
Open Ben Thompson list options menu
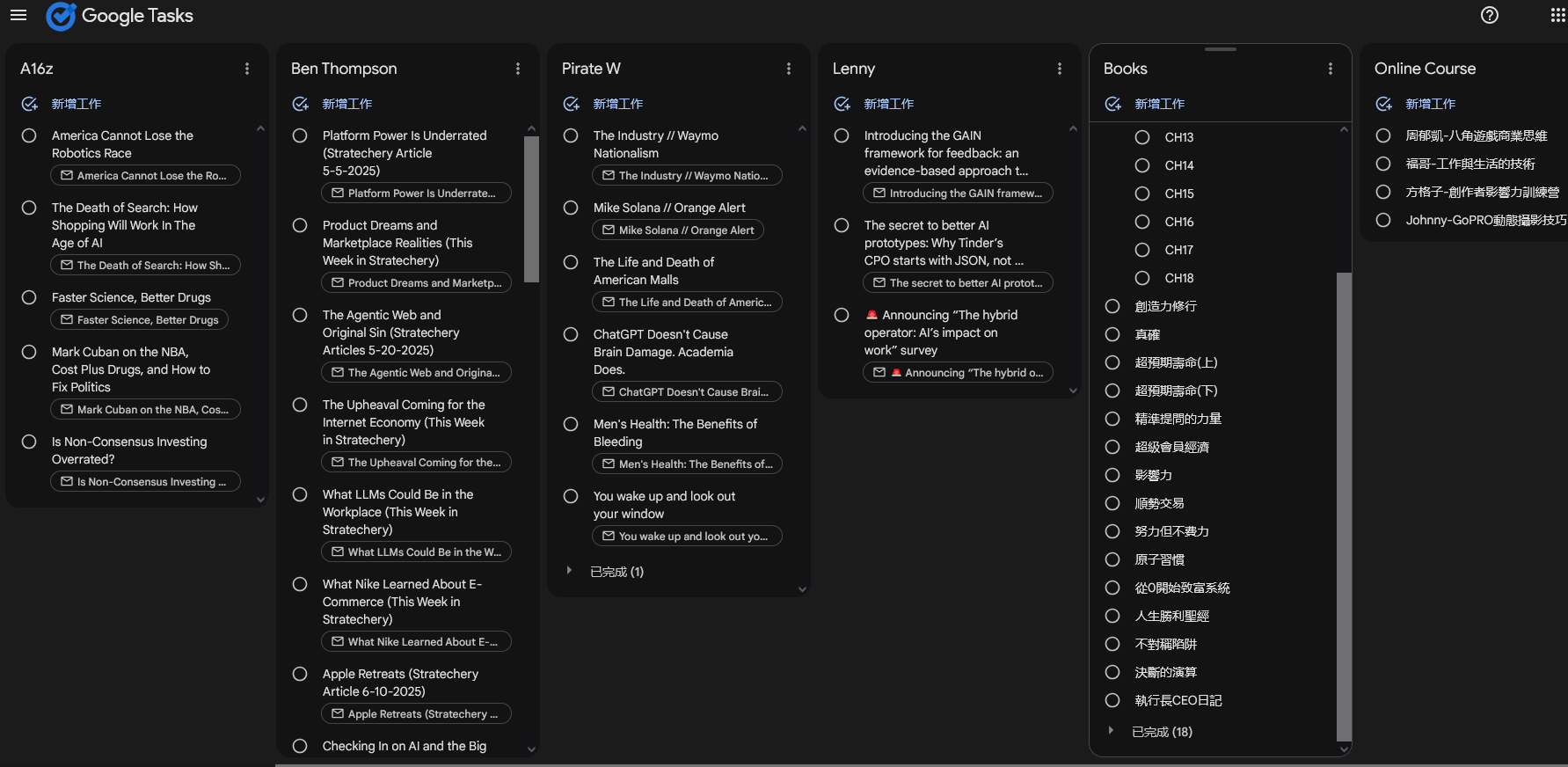coord(518,69)
